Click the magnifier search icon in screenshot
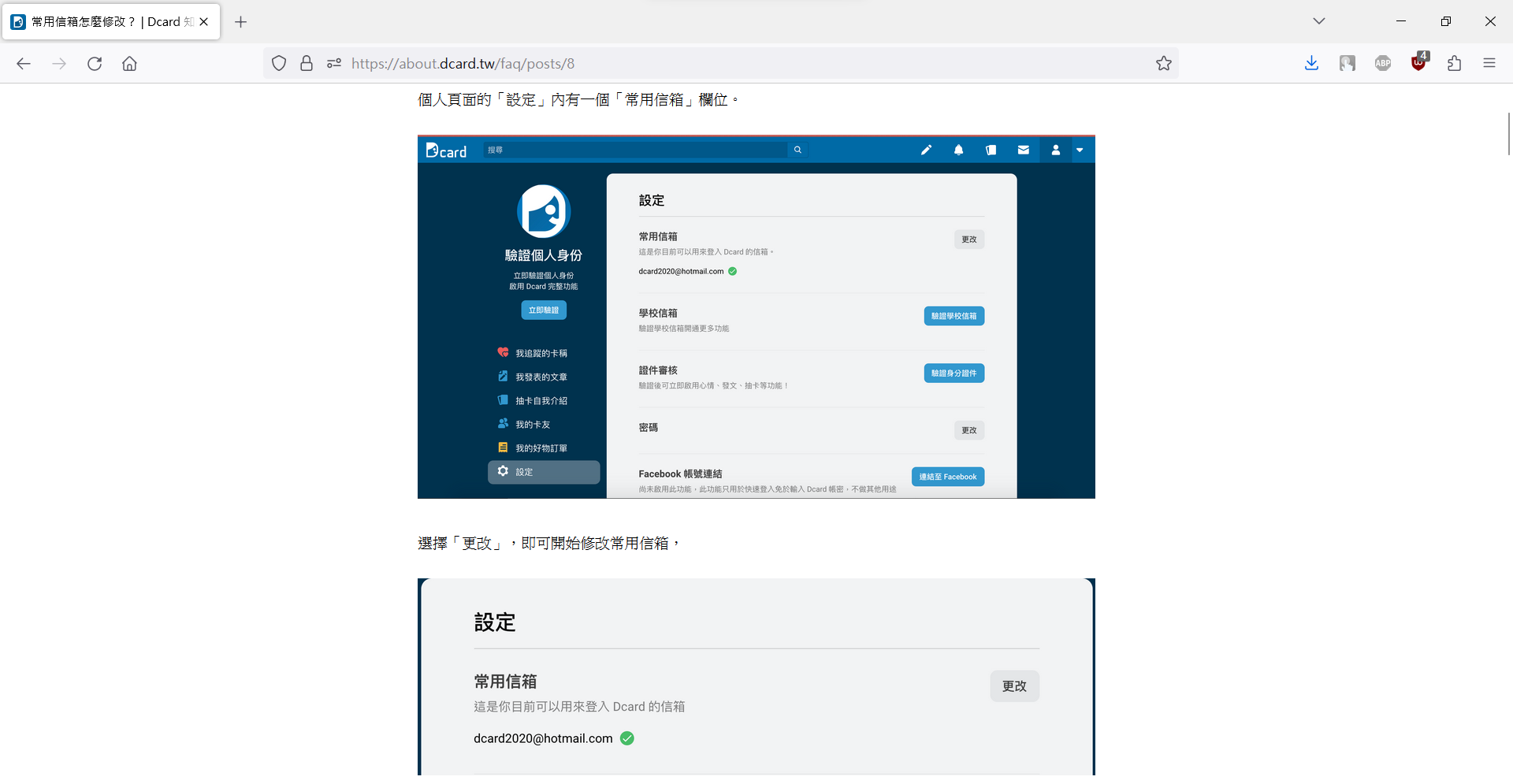This screenshot has width=1513, height=784. [797, 150]
